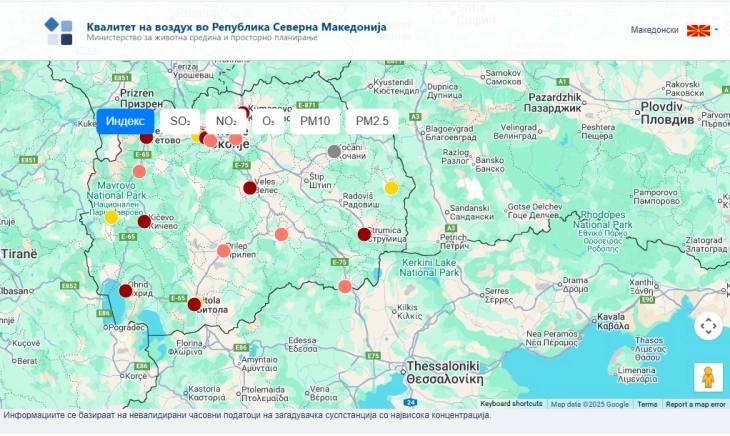Click the Macedonian flag dropdown arrow
Image resolution: width=730 pixels, height=436 pixels.
pos(716,30)
